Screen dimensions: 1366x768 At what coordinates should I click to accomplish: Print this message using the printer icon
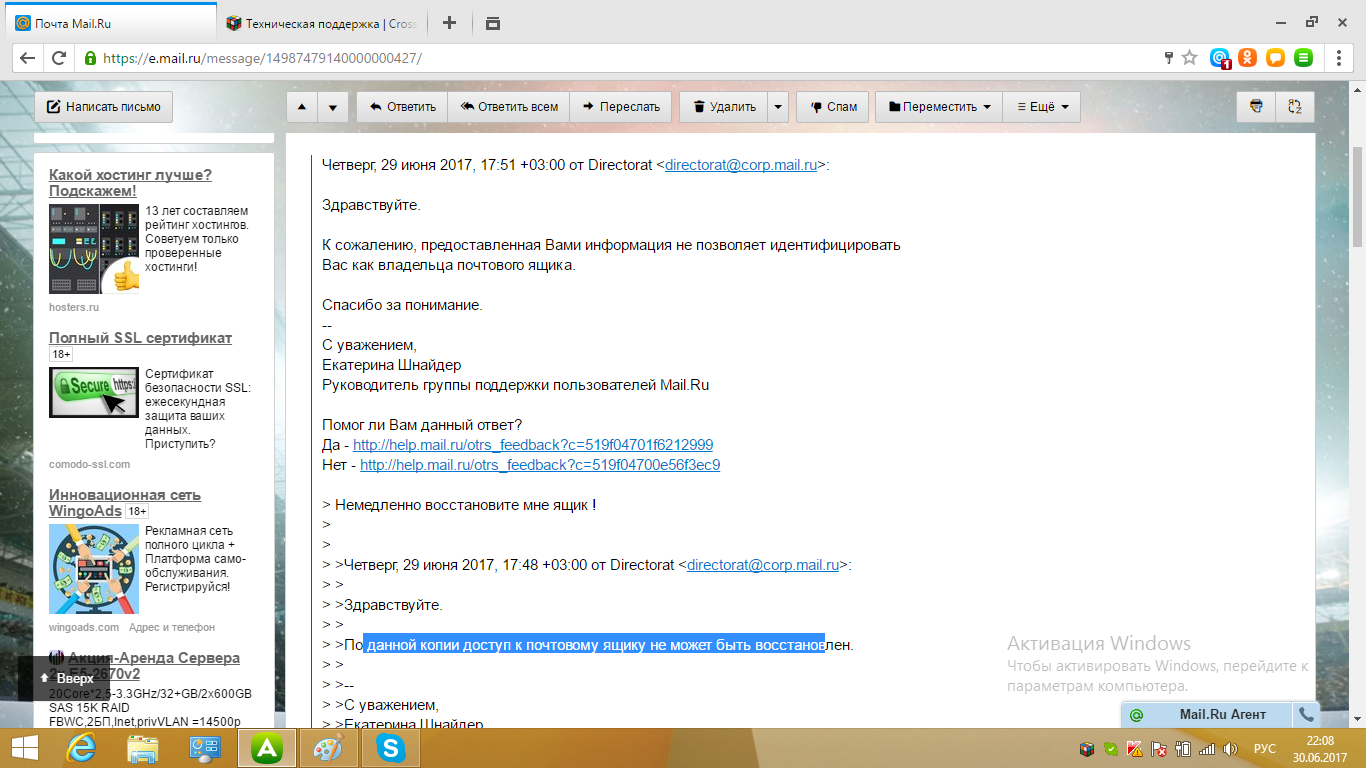point(1256,106)
